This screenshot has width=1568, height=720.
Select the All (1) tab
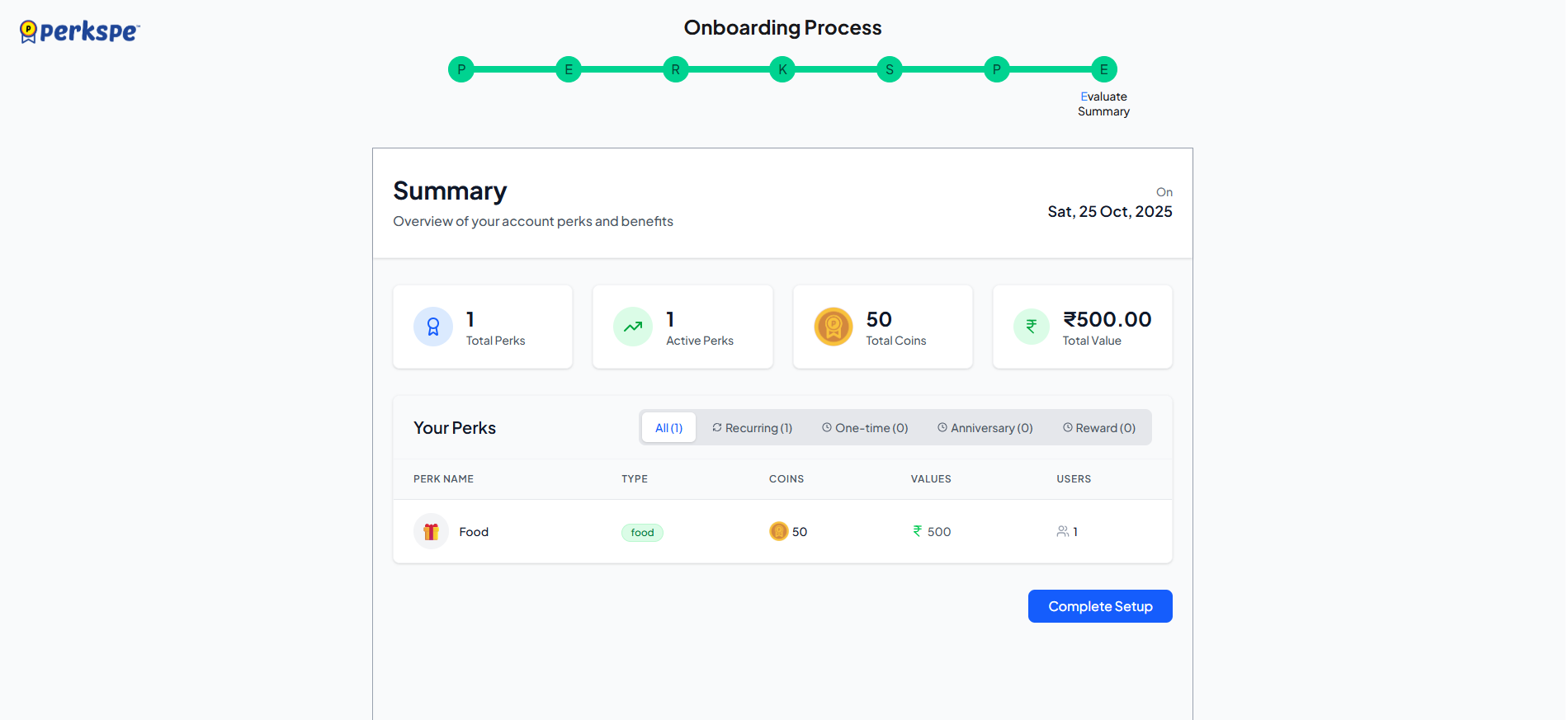pos(668,428)
